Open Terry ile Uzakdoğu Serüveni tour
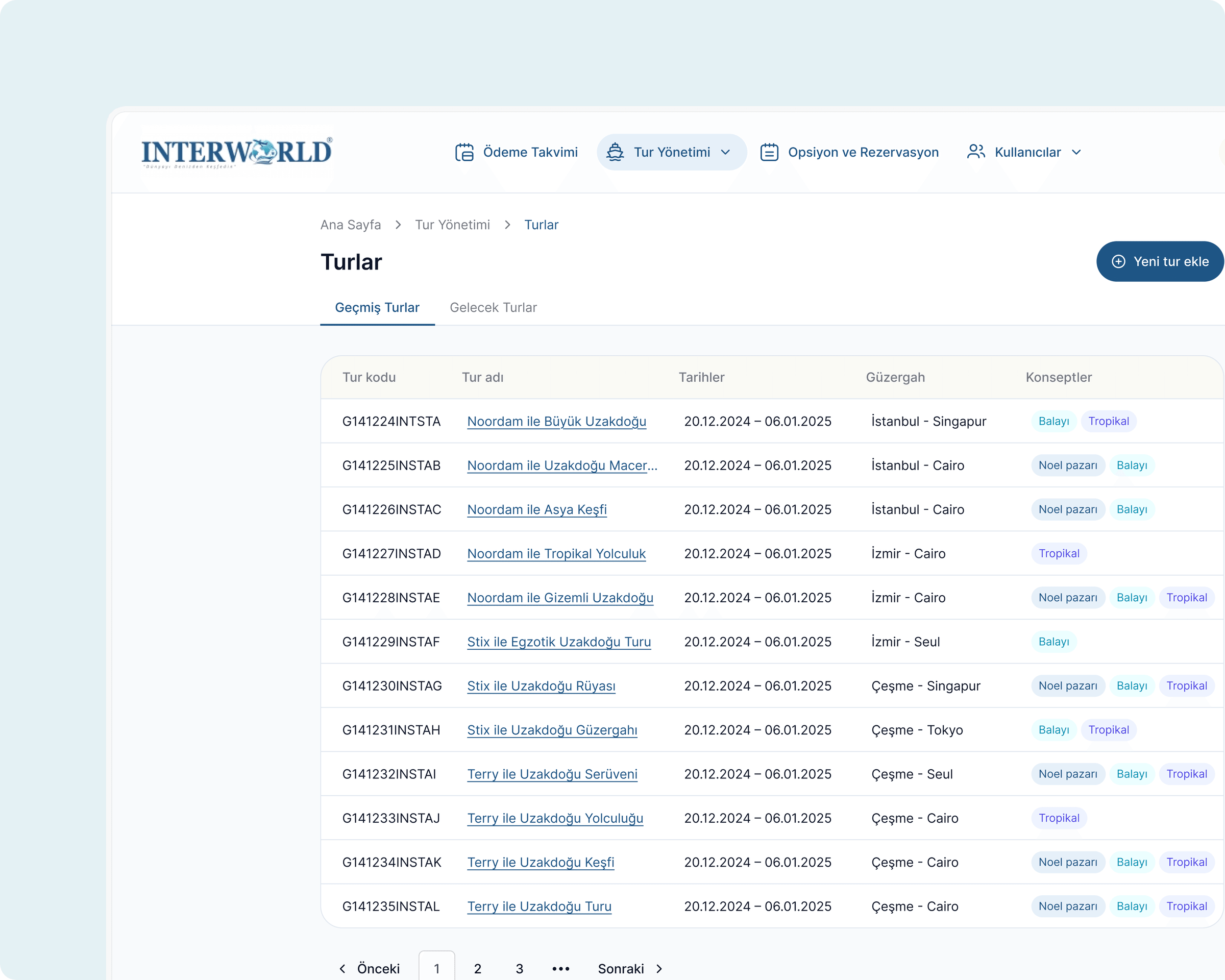1225x980 pixels. coord(552,774)
